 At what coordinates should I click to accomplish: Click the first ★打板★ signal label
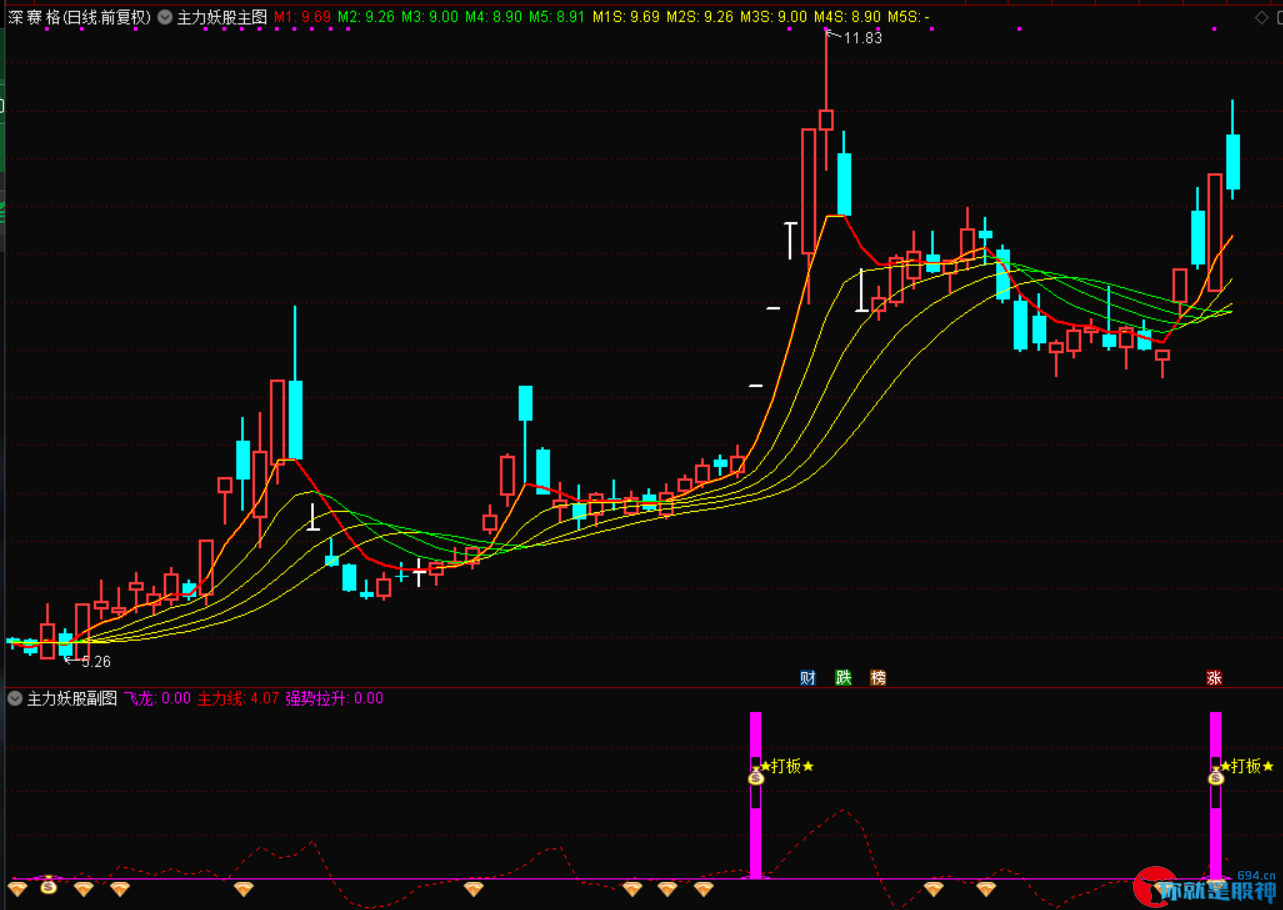pos(787,766)
